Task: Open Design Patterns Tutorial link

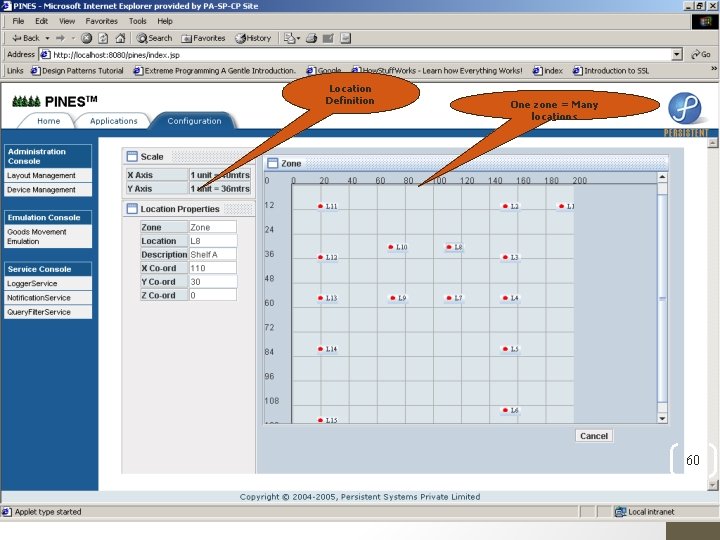Action: 77,71
